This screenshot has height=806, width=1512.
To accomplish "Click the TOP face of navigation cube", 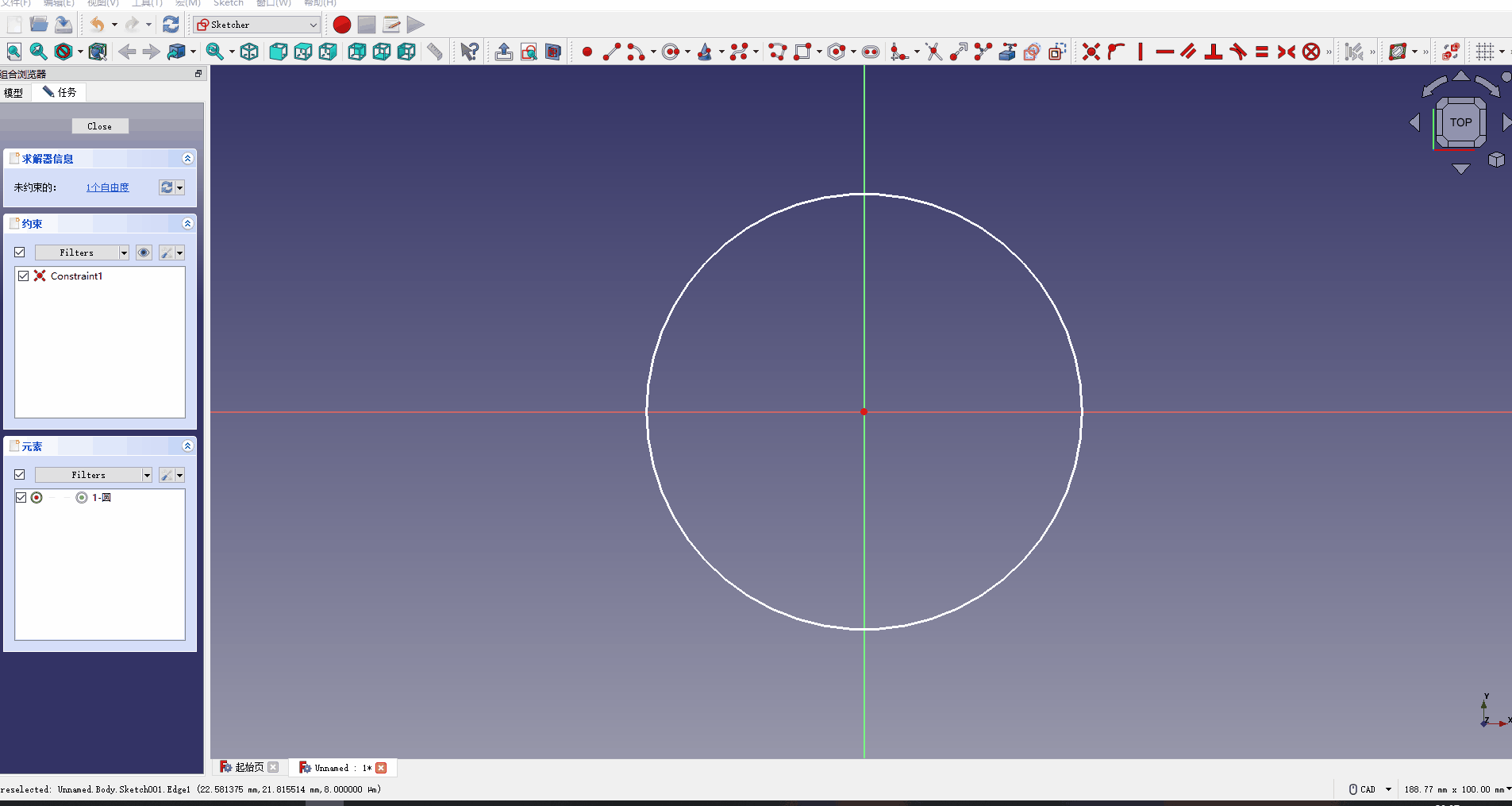I will pyautogui.click(x=1460, y=122).
